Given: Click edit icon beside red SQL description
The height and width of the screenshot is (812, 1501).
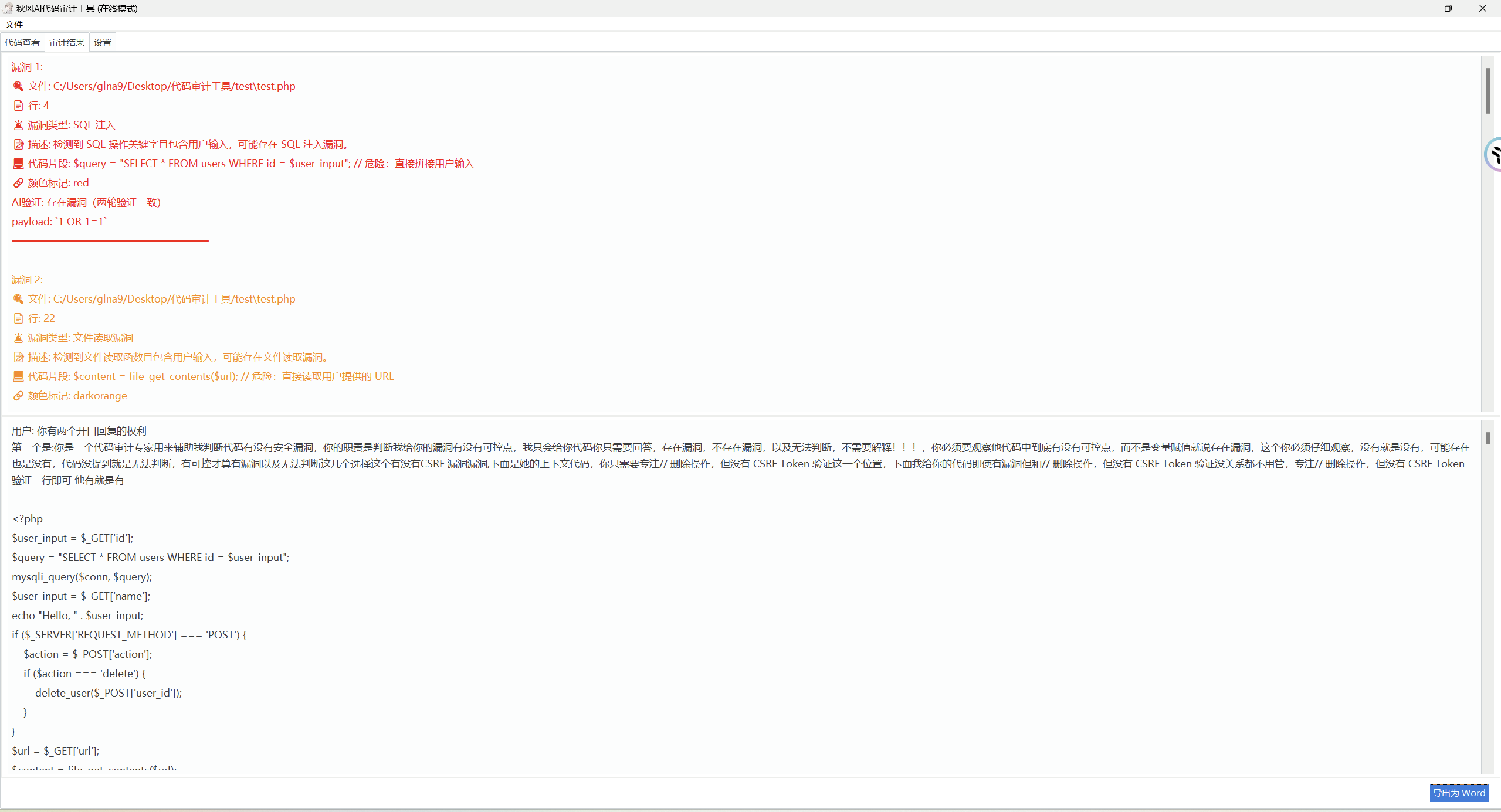Looking at the screenshot, I should click(18, 144).
